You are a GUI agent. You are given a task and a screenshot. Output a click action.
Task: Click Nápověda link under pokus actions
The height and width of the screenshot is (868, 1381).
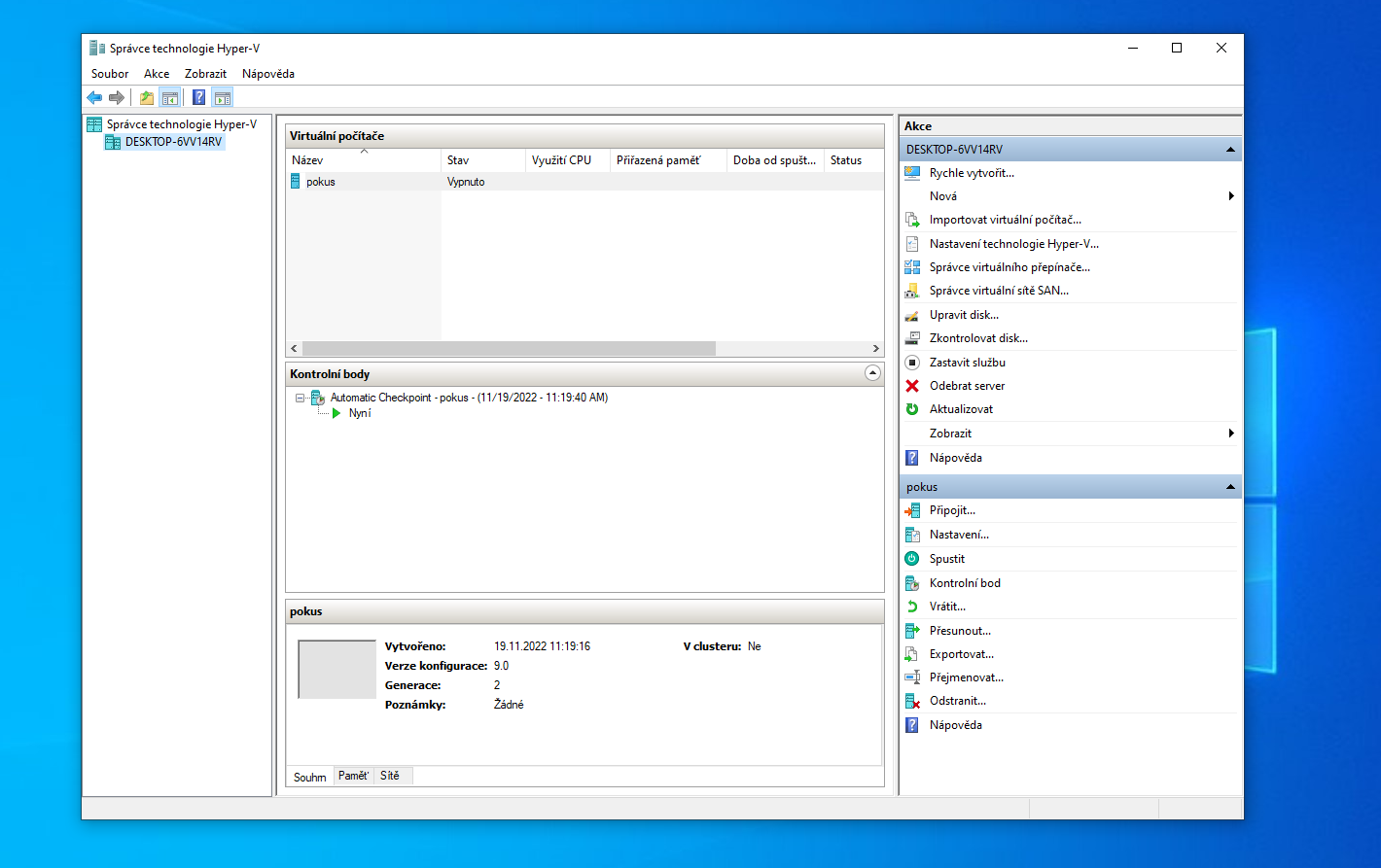[x=955, y=725]
